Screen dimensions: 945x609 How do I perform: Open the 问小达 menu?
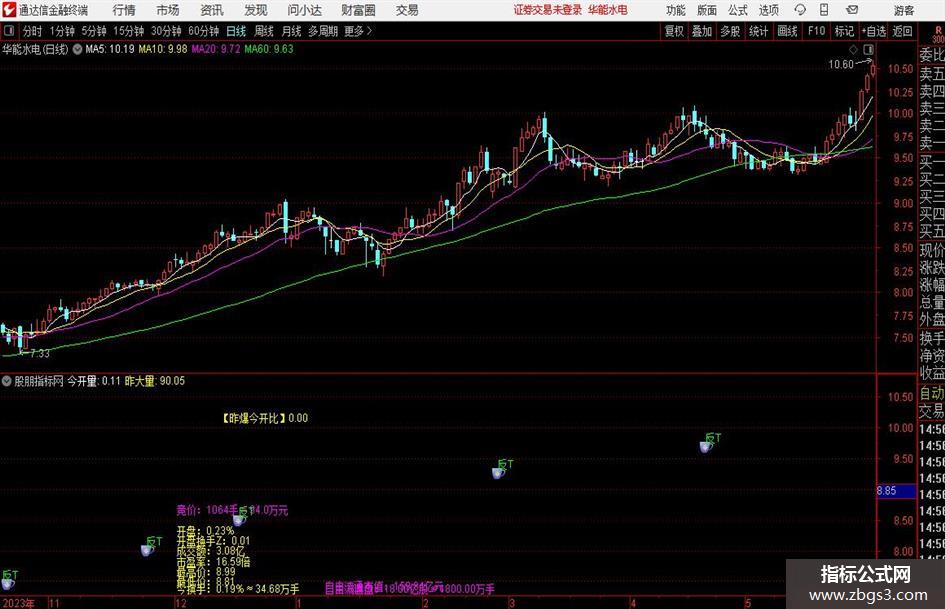click(x=304, y=10)
